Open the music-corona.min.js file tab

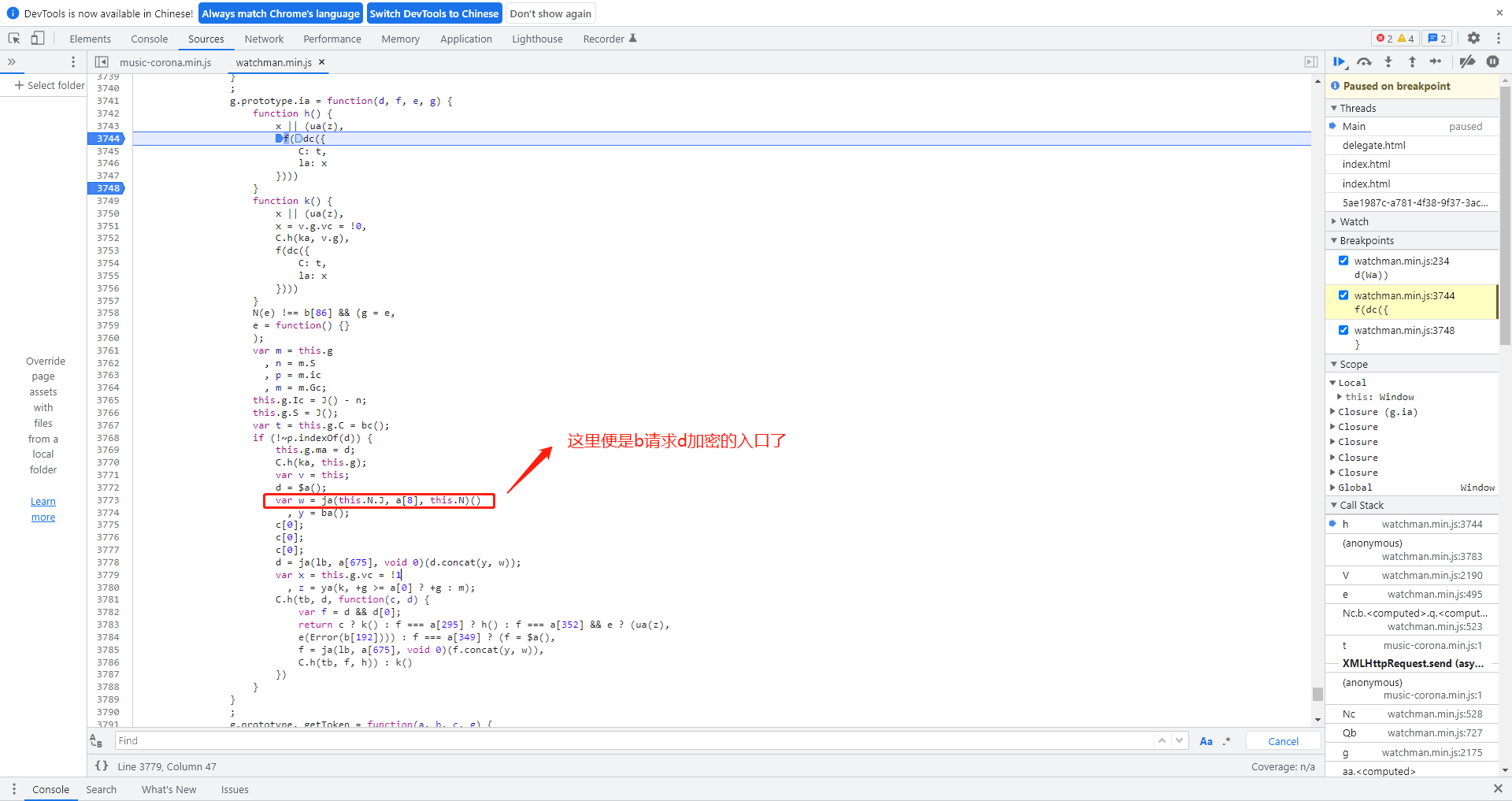click(165, 62)
